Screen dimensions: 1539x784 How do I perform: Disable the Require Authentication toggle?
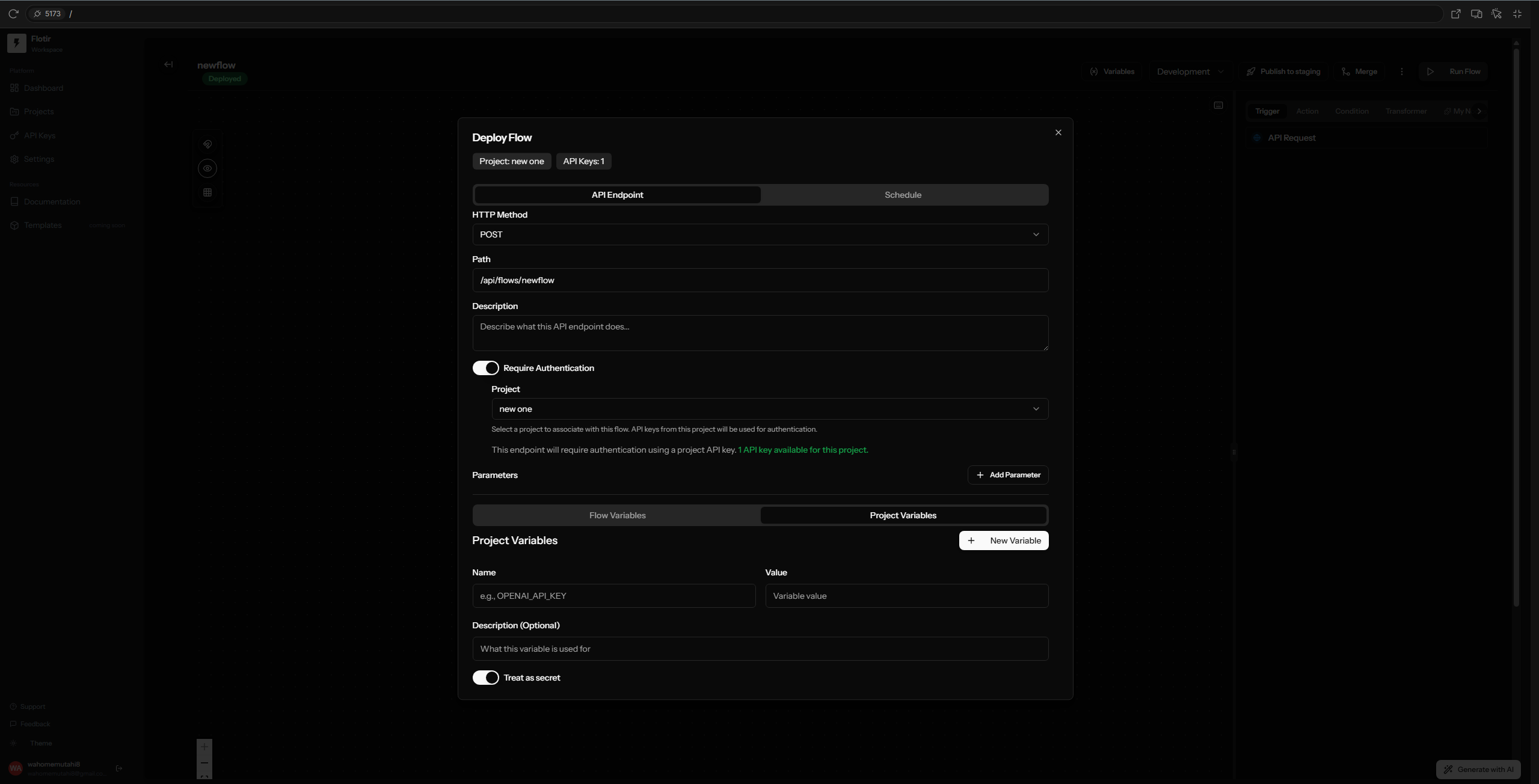pyautogui.click(x=485, y=368)
